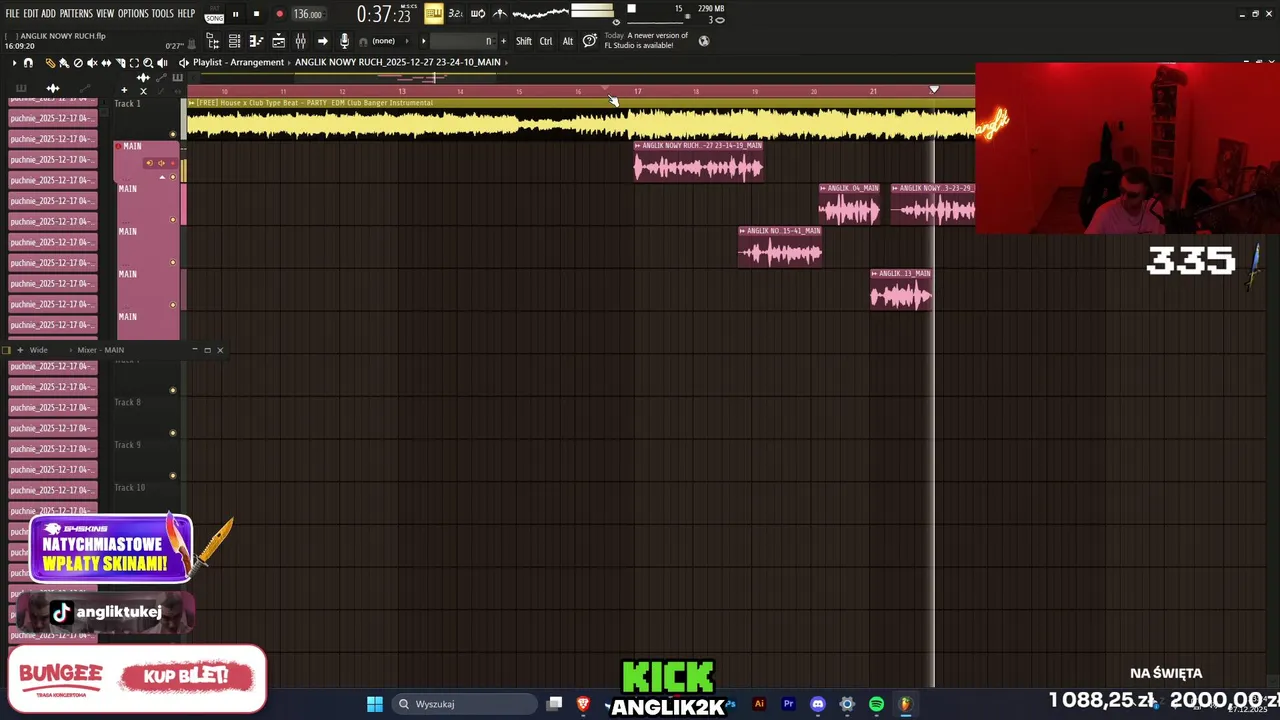
Task: Arm the transport record button
Action: coord(279,14)
